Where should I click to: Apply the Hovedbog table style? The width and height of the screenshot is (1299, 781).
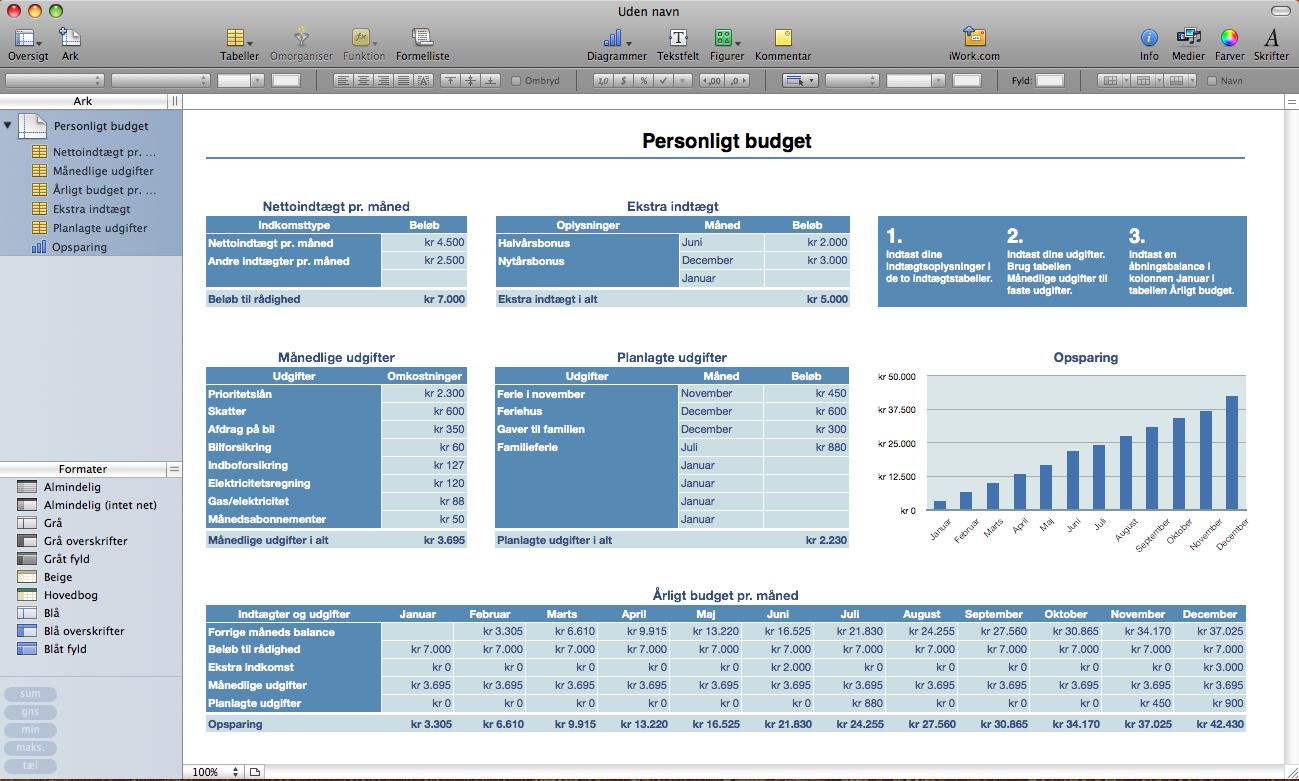click(x=71, y=595)
